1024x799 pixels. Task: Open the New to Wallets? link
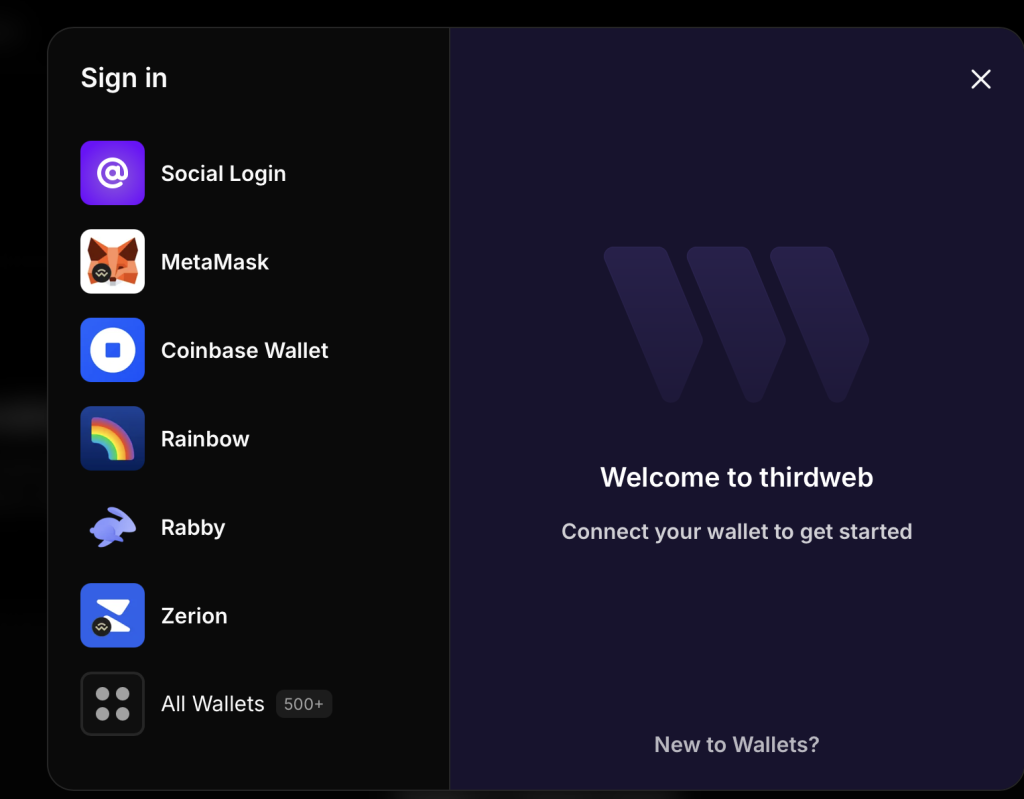(x=736, y=744)
